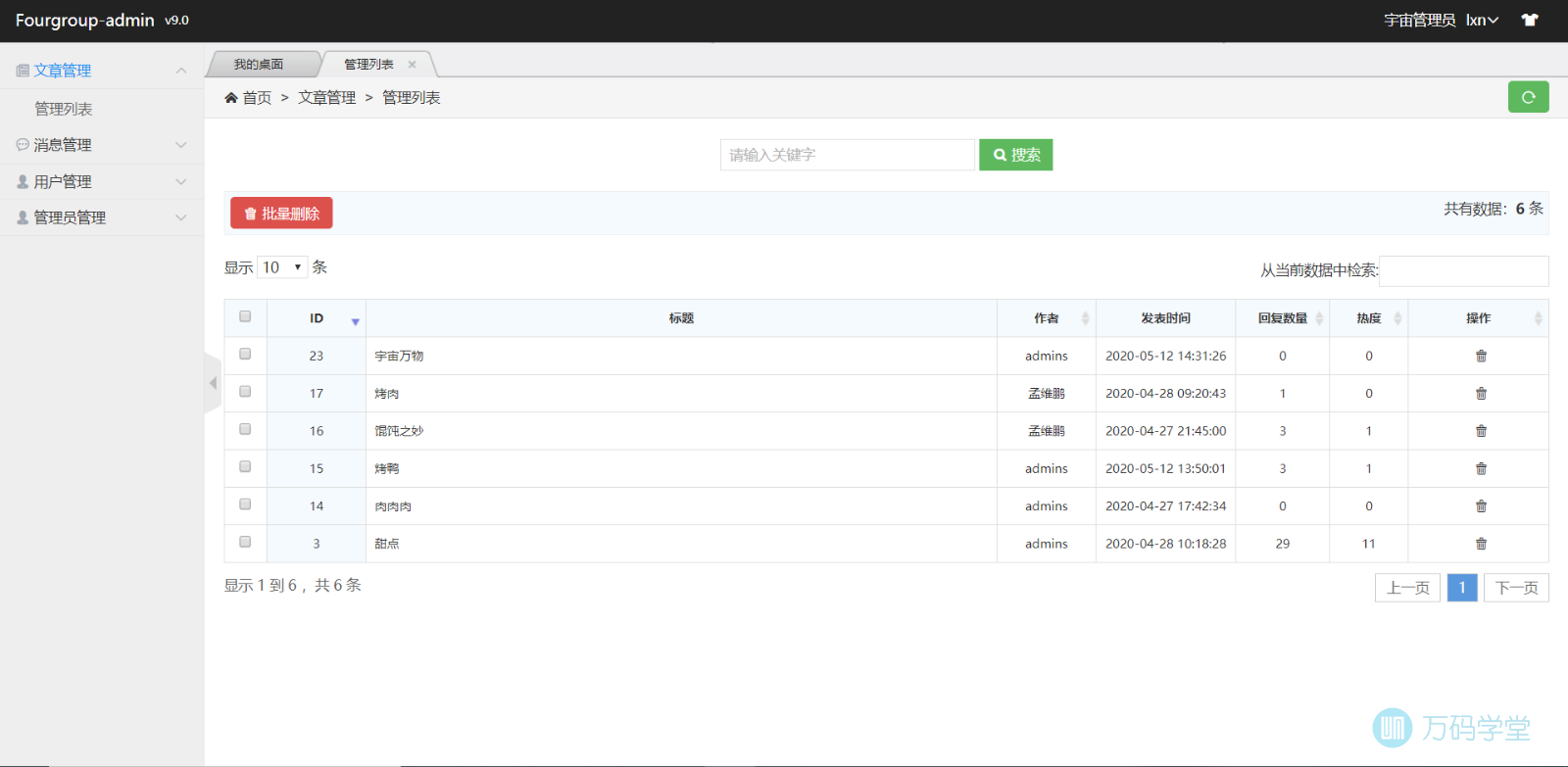Delete article row with ID 16
Image resolution: width=1568 pixels, height=767 pixels.
[1481, 431]
